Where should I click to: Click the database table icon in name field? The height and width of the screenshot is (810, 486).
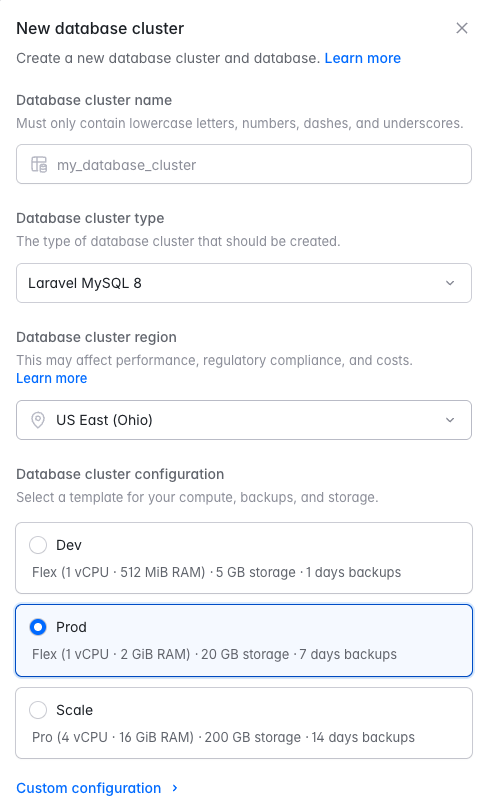click(39, 164)
